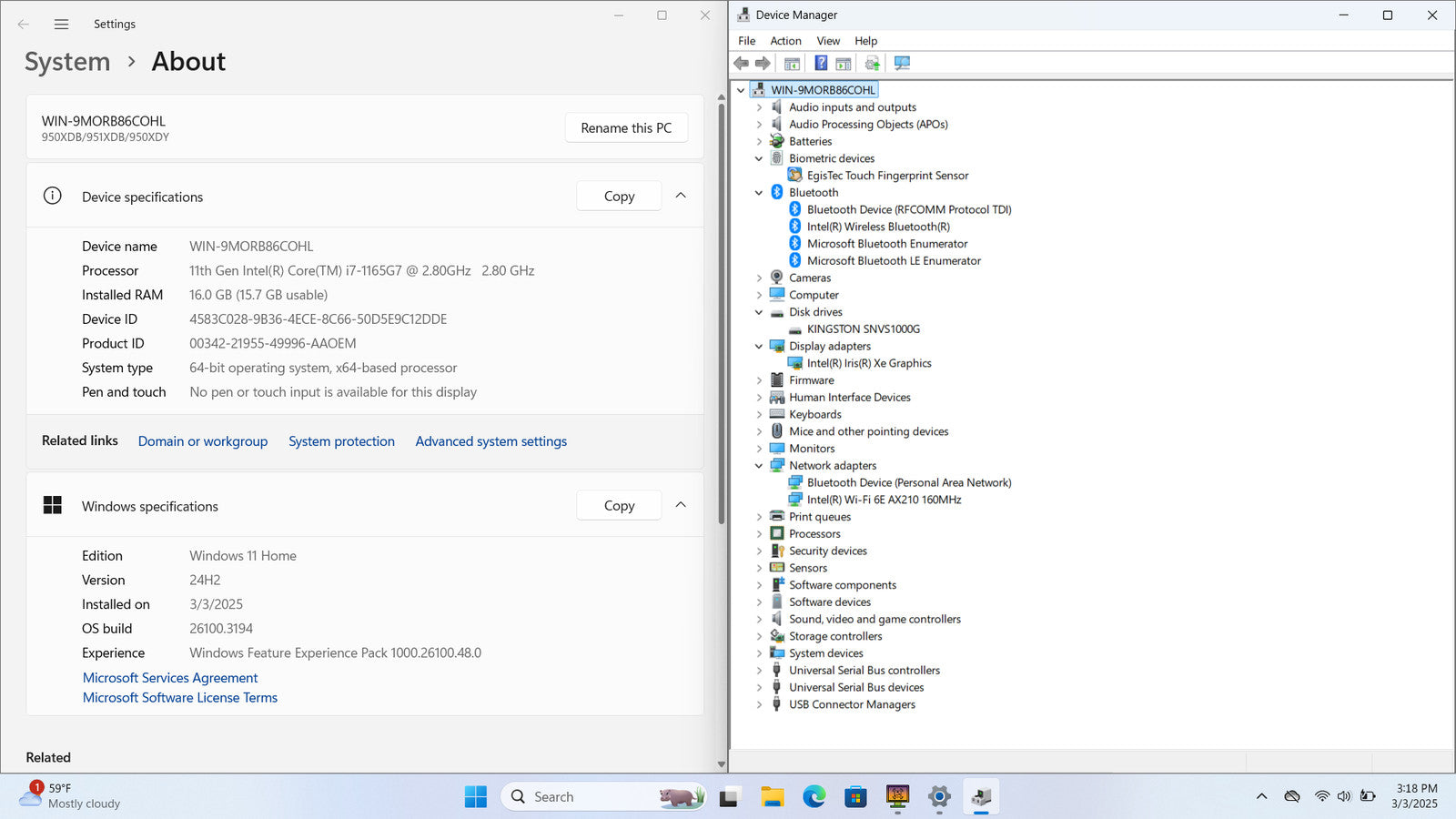Expand the Universal Serial Bus controllers node
The image size is (1456, 819).
(759, 671)
